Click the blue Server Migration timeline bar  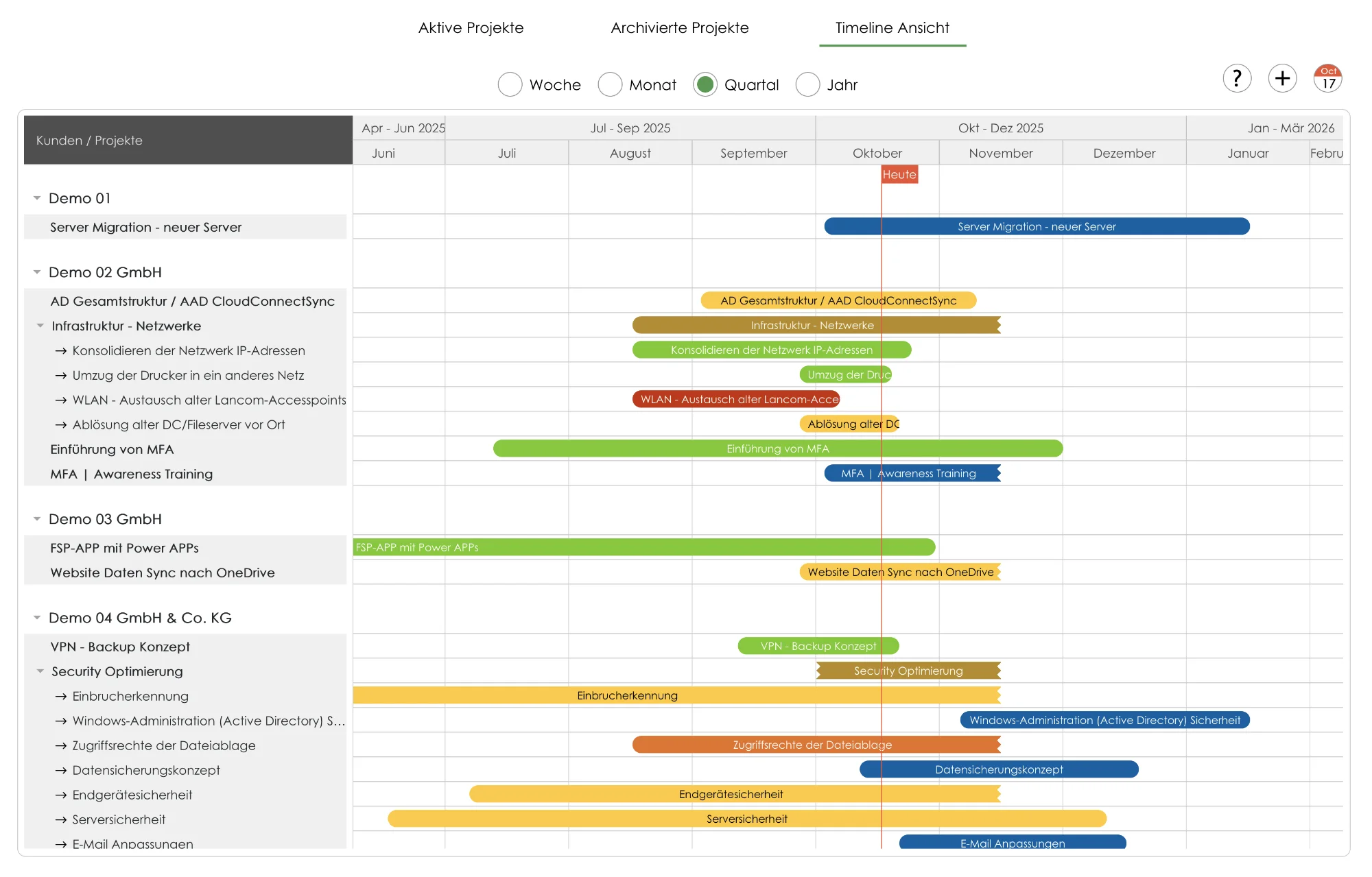(1036, 227)
